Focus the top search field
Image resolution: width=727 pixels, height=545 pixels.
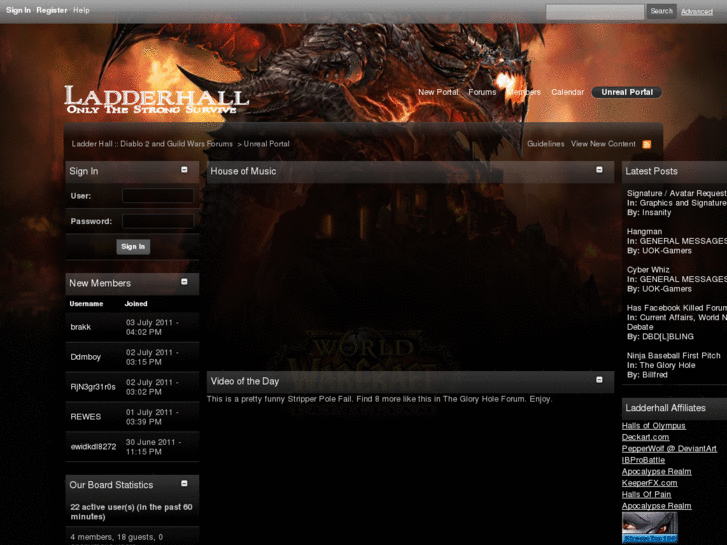point(595,12)
